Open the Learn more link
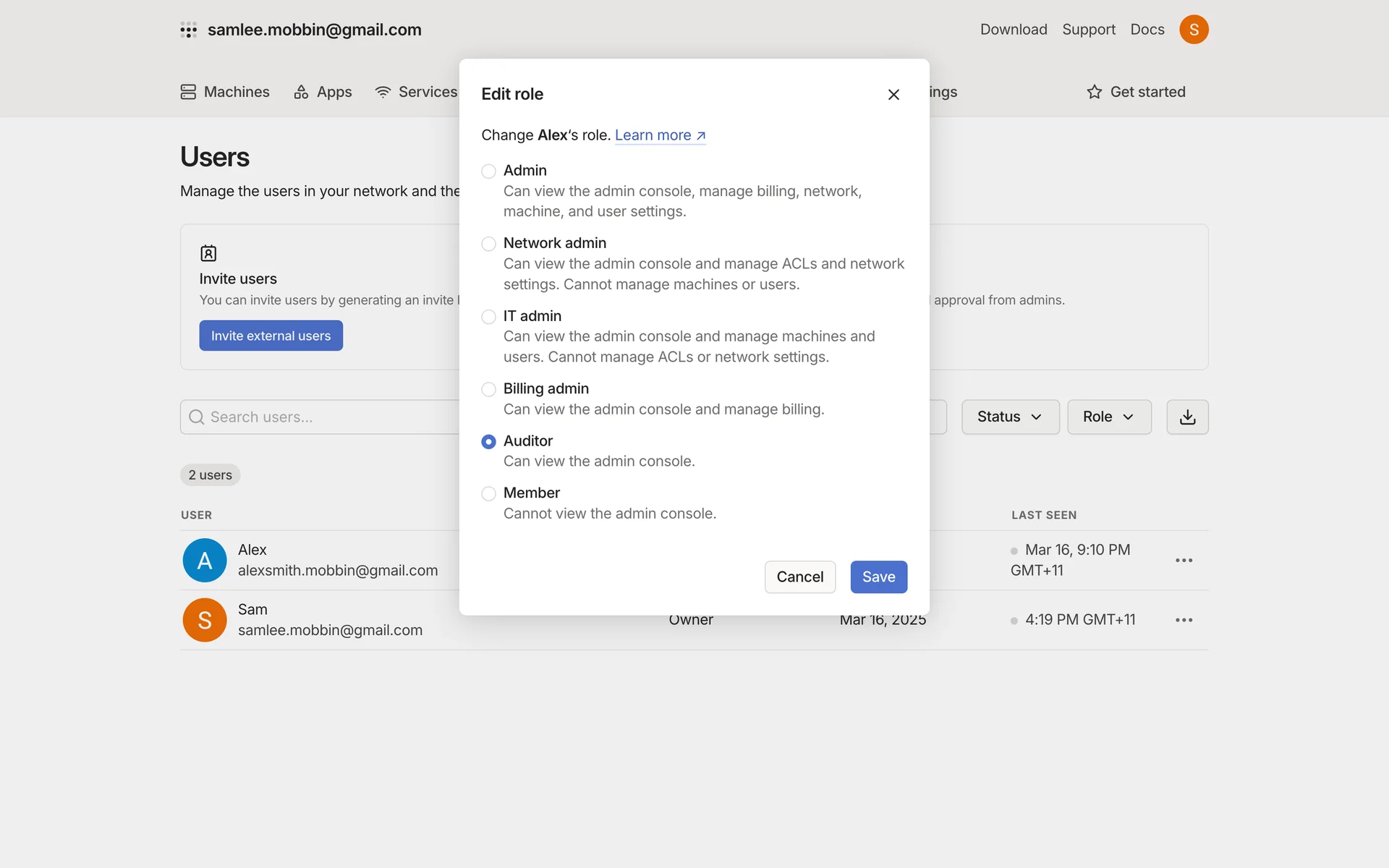This screenshot has width=1389, height=868. point(659,135)
